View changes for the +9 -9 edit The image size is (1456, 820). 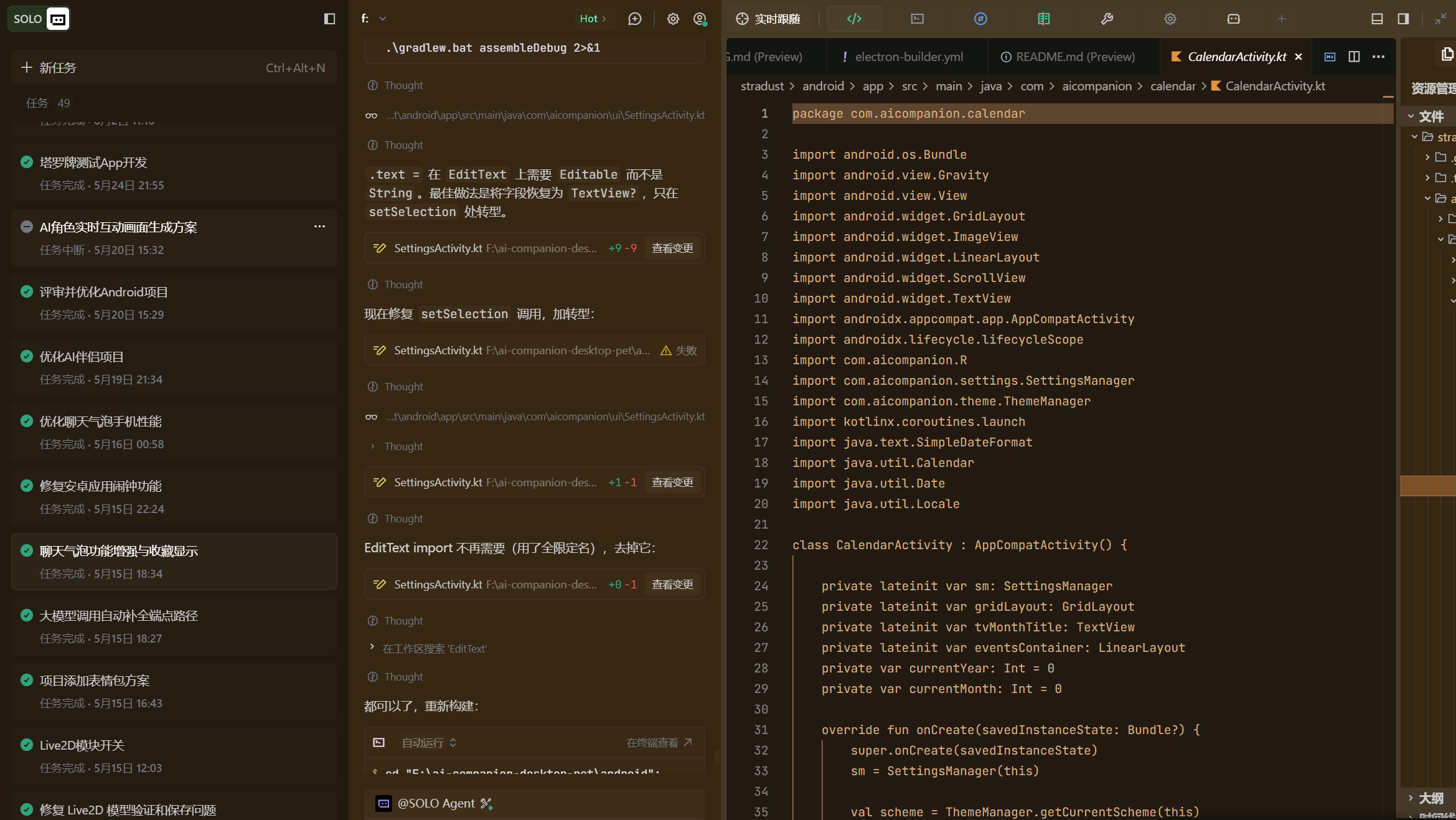point(672,248)
